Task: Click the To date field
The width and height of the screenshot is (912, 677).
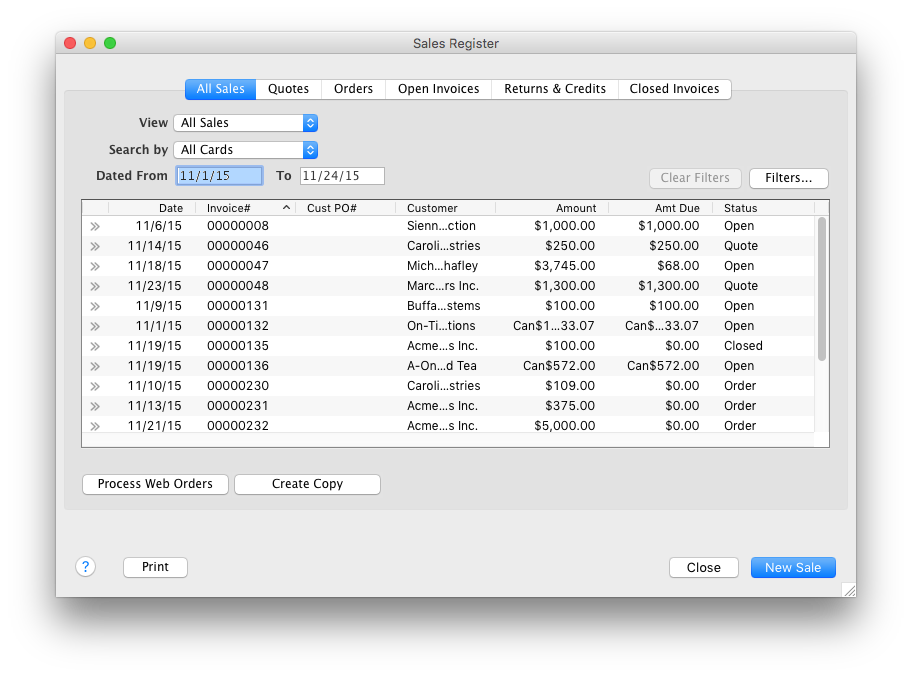Action: 342,176
